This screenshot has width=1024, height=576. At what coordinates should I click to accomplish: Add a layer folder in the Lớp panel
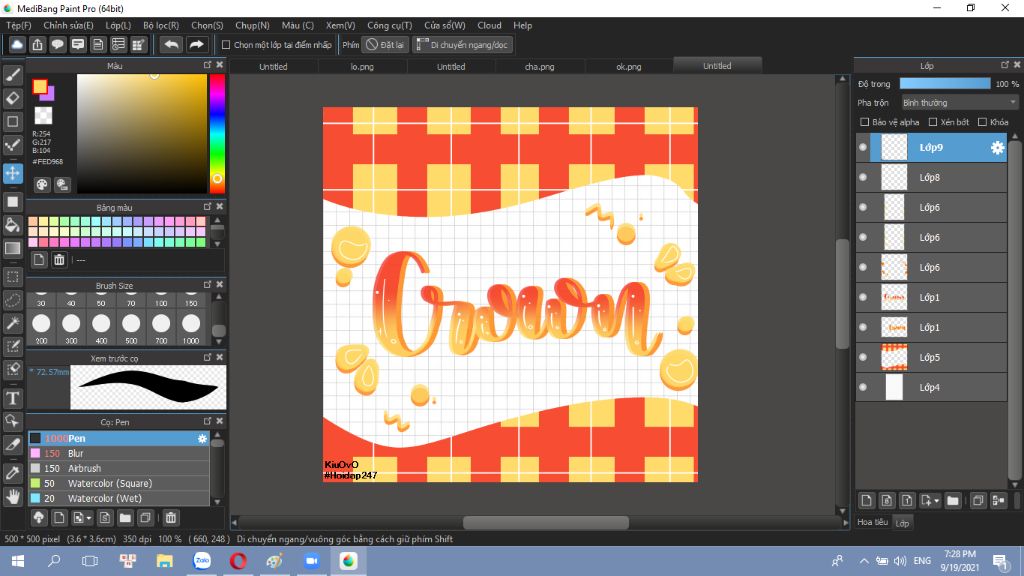pos(953,501)
